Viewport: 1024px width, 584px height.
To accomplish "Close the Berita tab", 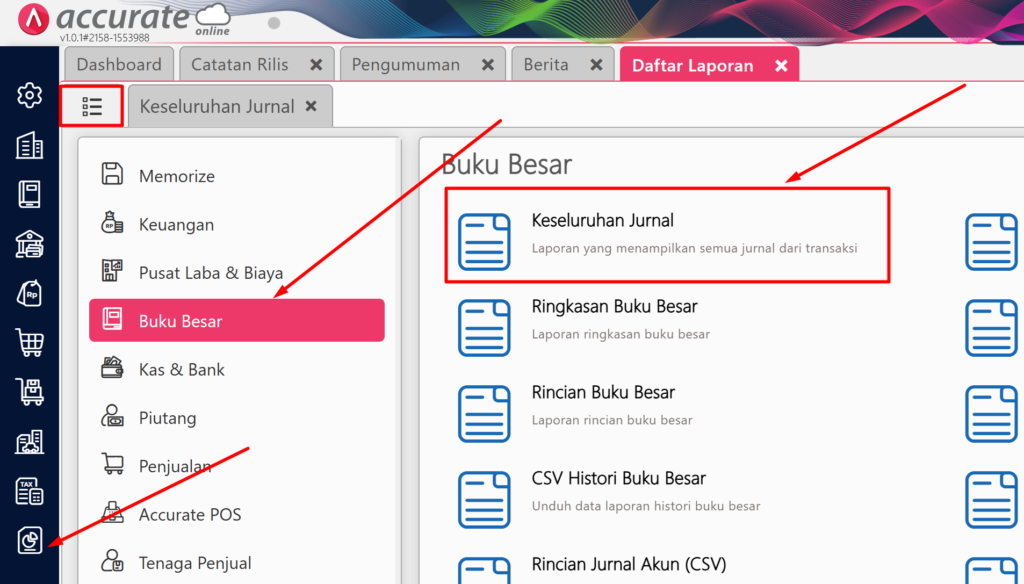I will (596, 65).
